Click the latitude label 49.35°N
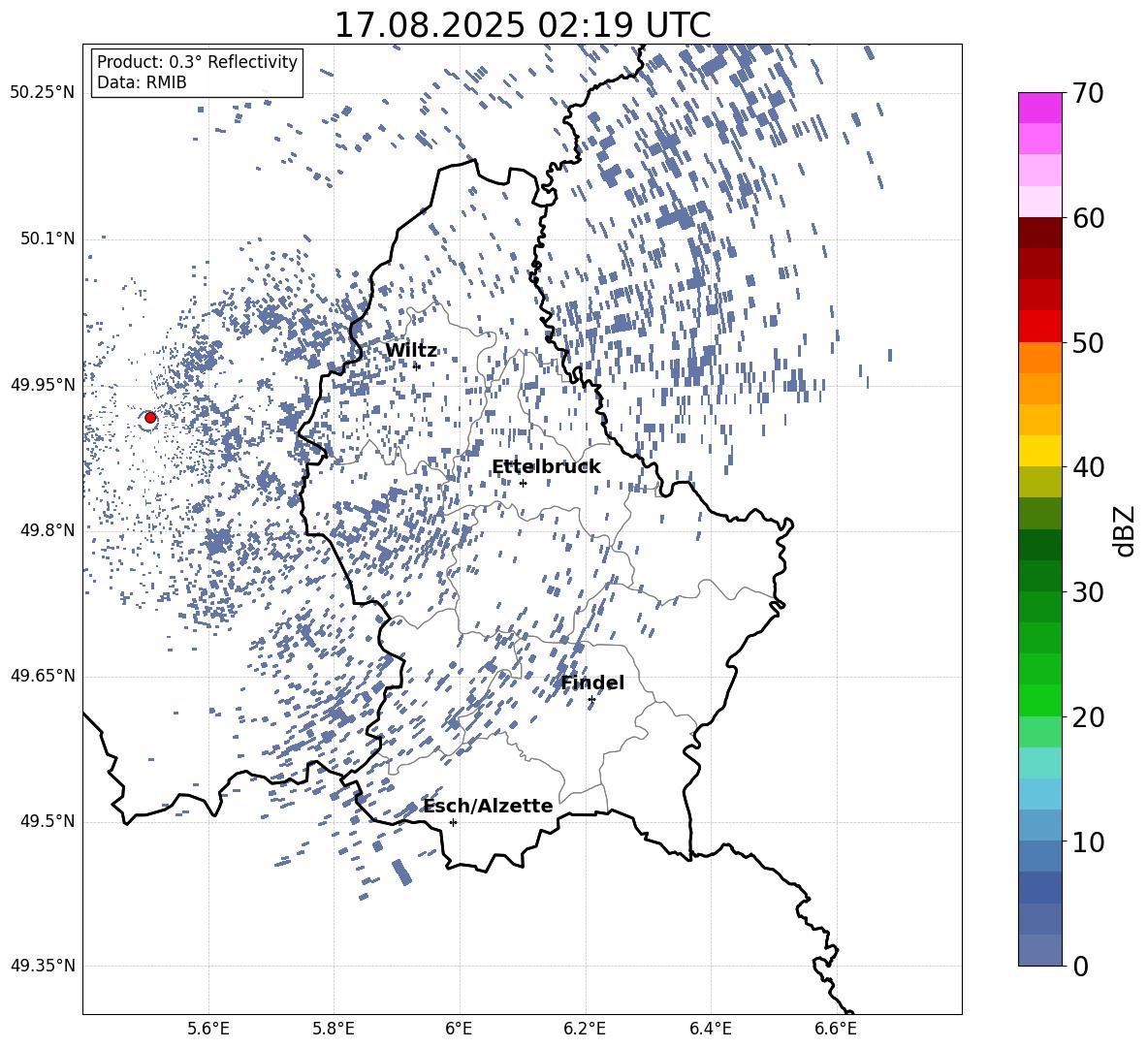Image resolution: width=1148 pixels, height=1048 pixels. pos(43,966)
